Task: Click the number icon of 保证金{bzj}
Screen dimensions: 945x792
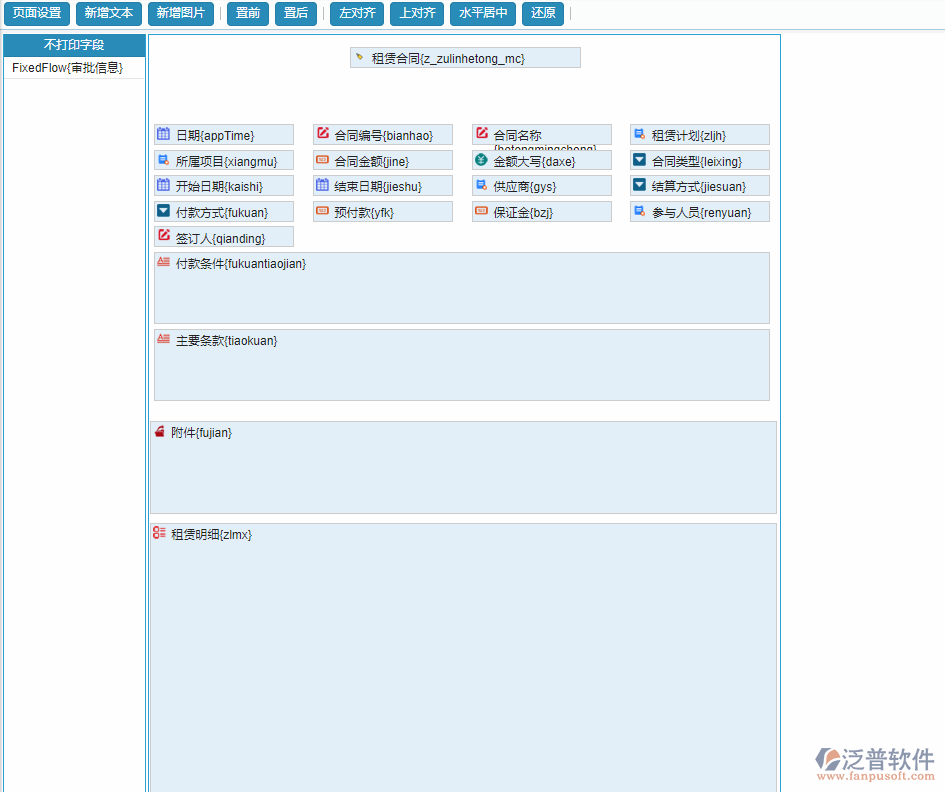Action: (x=481, y=211)
